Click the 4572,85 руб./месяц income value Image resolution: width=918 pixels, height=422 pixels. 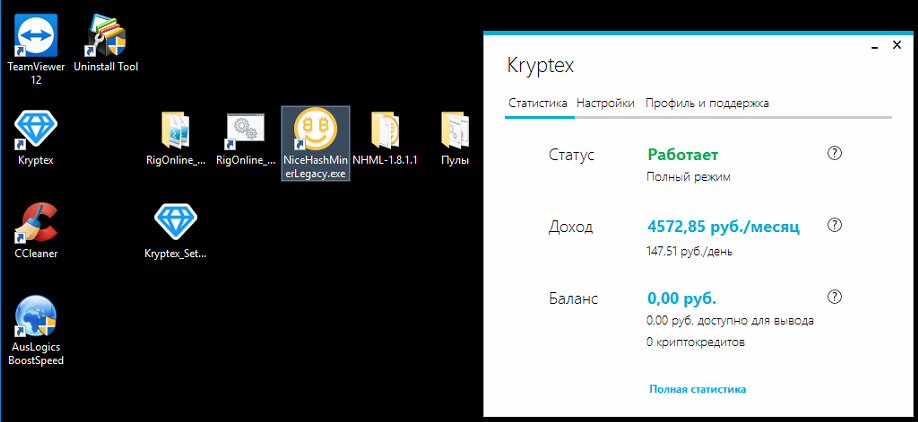tap(723, 227)
